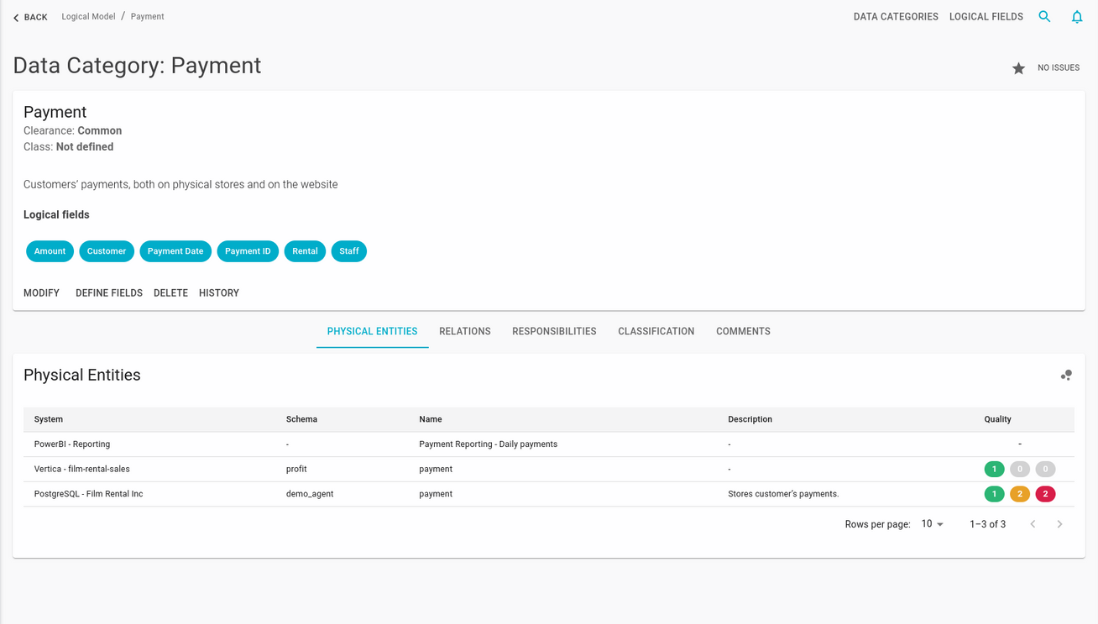Click the green quality badge in Vertica row
Viewport: 1098px width, 624px height.
pyautogui.click(x=994, y=469)
